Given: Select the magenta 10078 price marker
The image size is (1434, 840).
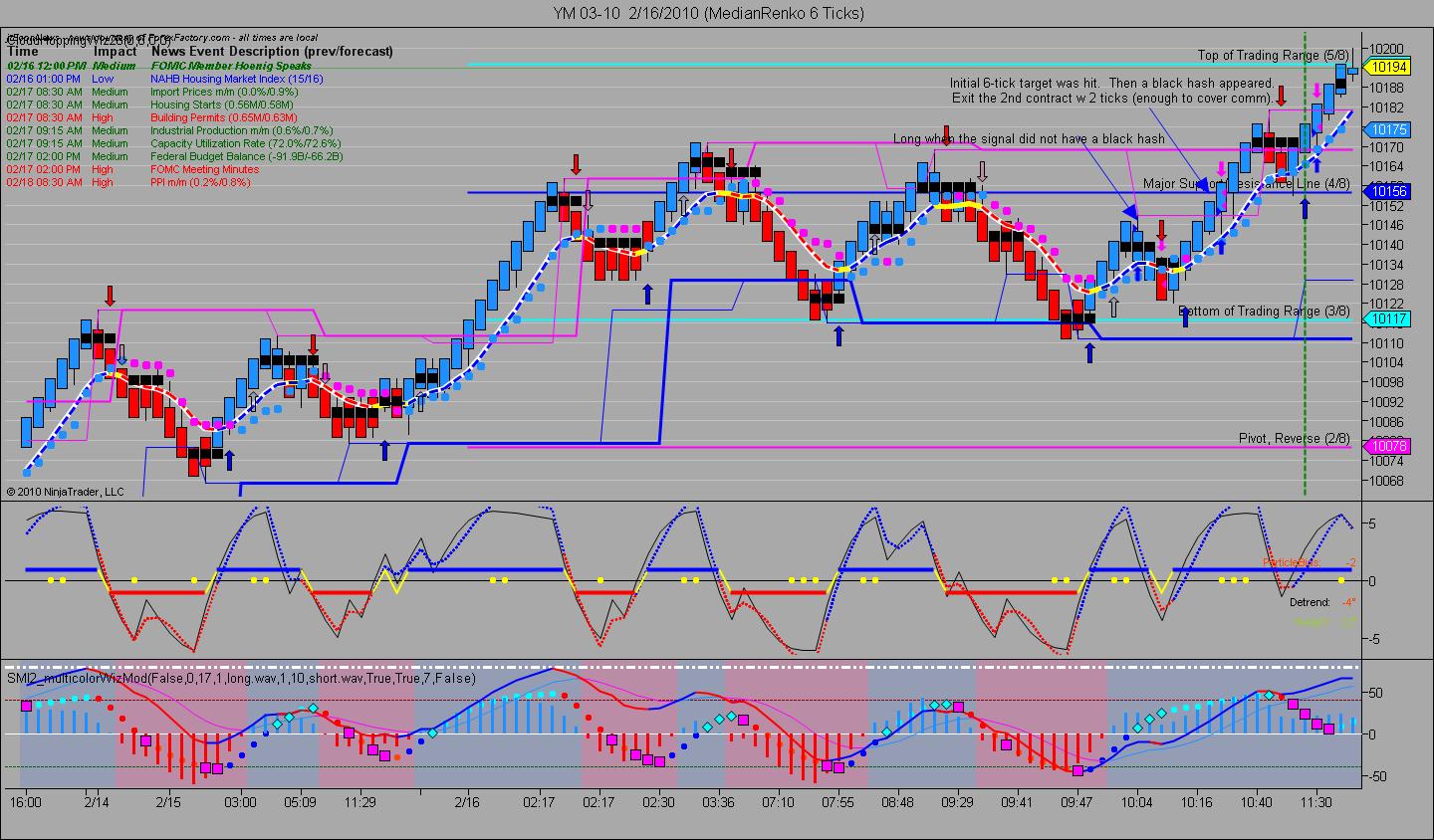Looking at the screenshot, I should (x=1387, y=447).
